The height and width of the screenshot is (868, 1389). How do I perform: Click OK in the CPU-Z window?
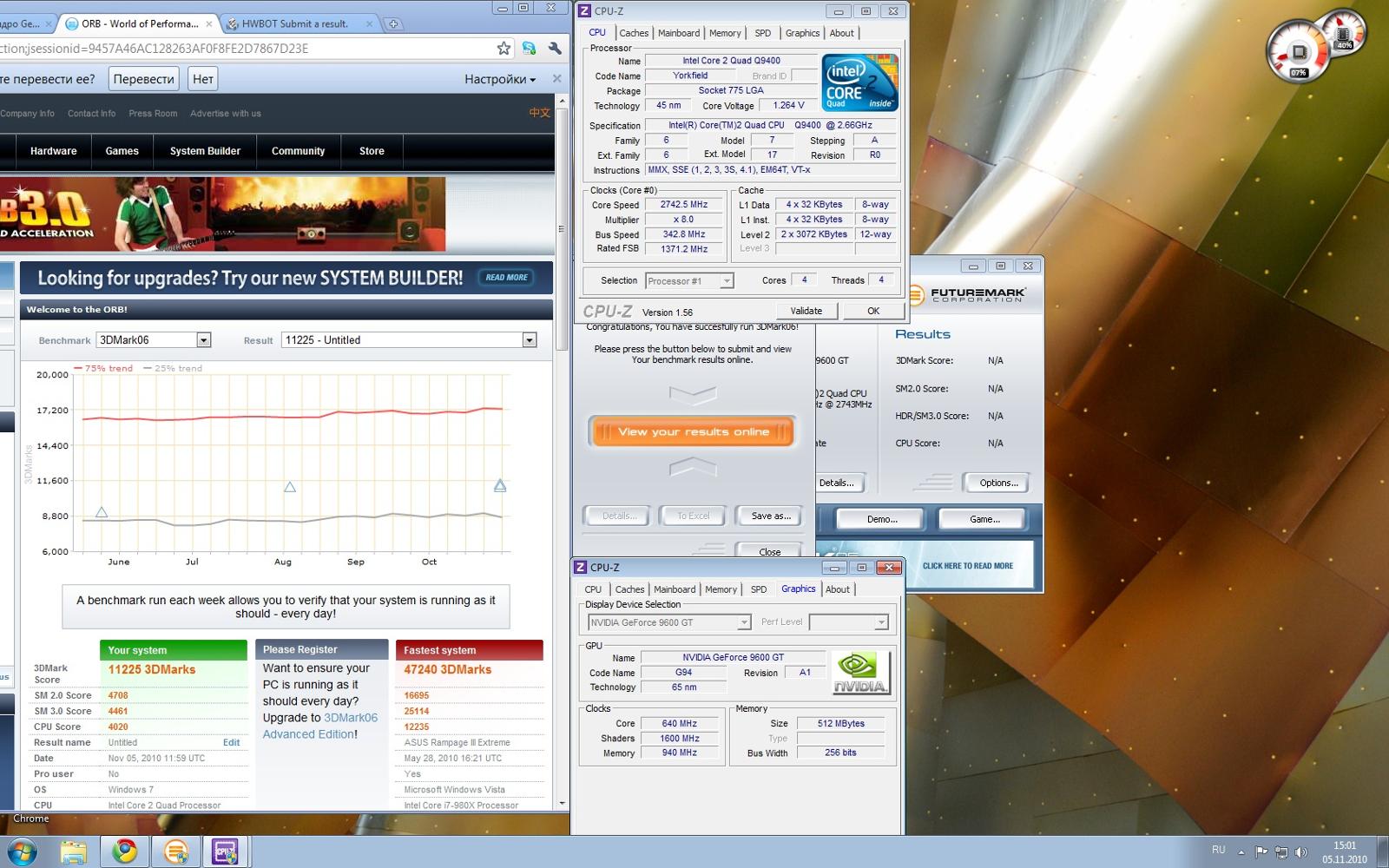[873, 311]
